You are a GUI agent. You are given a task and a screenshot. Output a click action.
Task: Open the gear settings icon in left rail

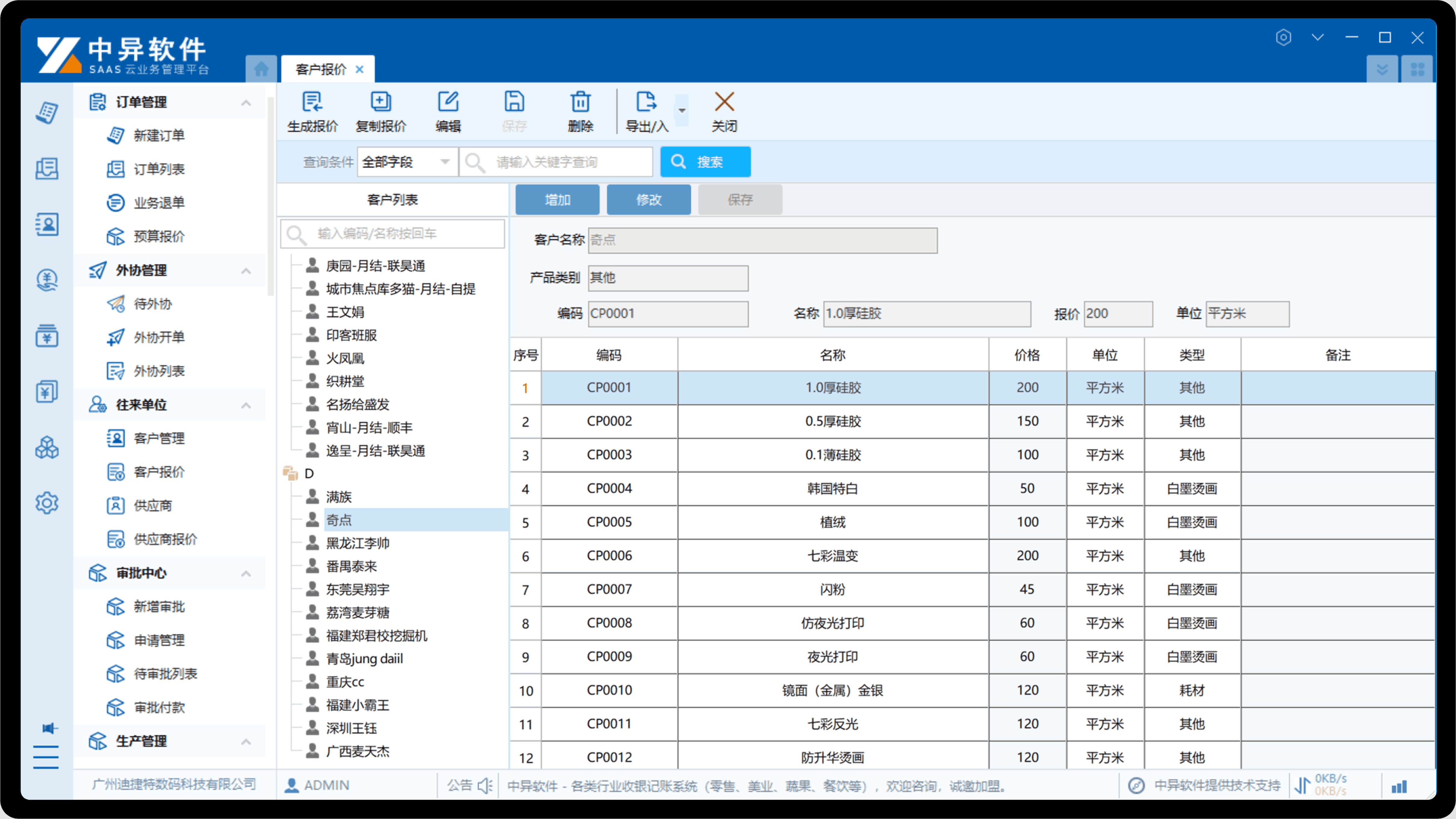pyautogui.click(x=47, y=503)
